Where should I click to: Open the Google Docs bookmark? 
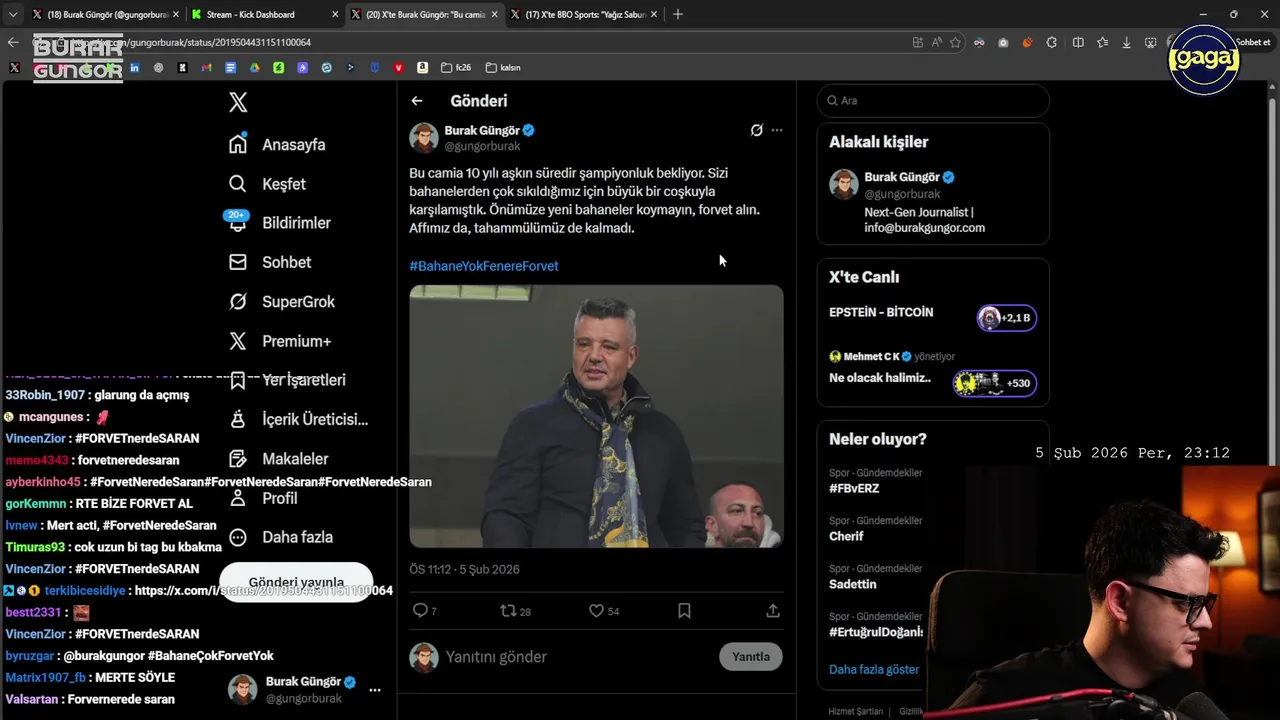coord(231,68)
